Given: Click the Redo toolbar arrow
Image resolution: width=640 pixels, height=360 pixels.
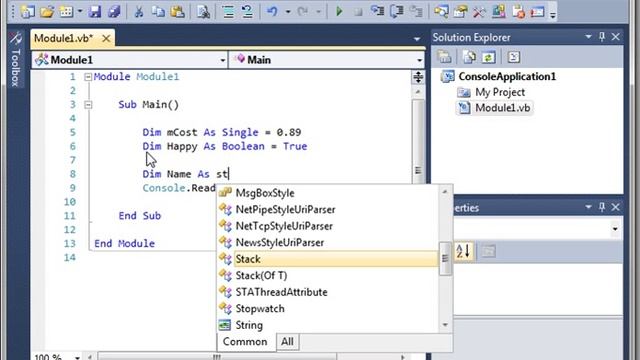Looking at the screenshot, I should [303, 11].
